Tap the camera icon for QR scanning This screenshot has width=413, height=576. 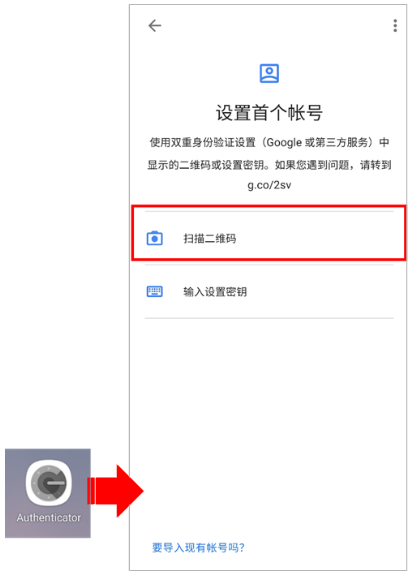pyautogui.click(x=155, y=238)
